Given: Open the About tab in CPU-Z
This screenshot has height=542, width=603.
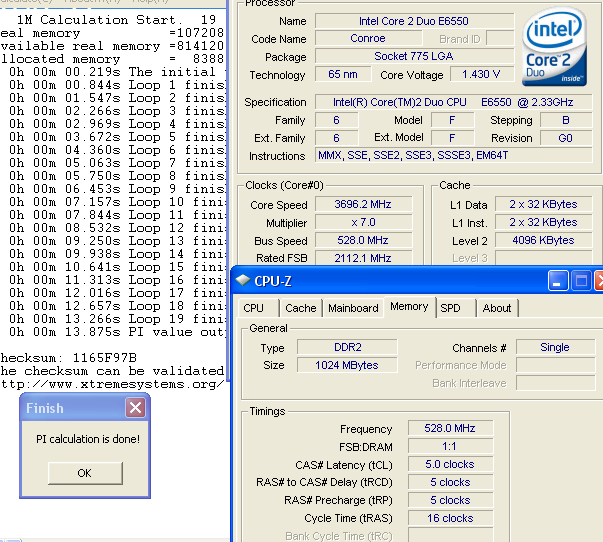Looking at the screenshot, I should point(497,308).
